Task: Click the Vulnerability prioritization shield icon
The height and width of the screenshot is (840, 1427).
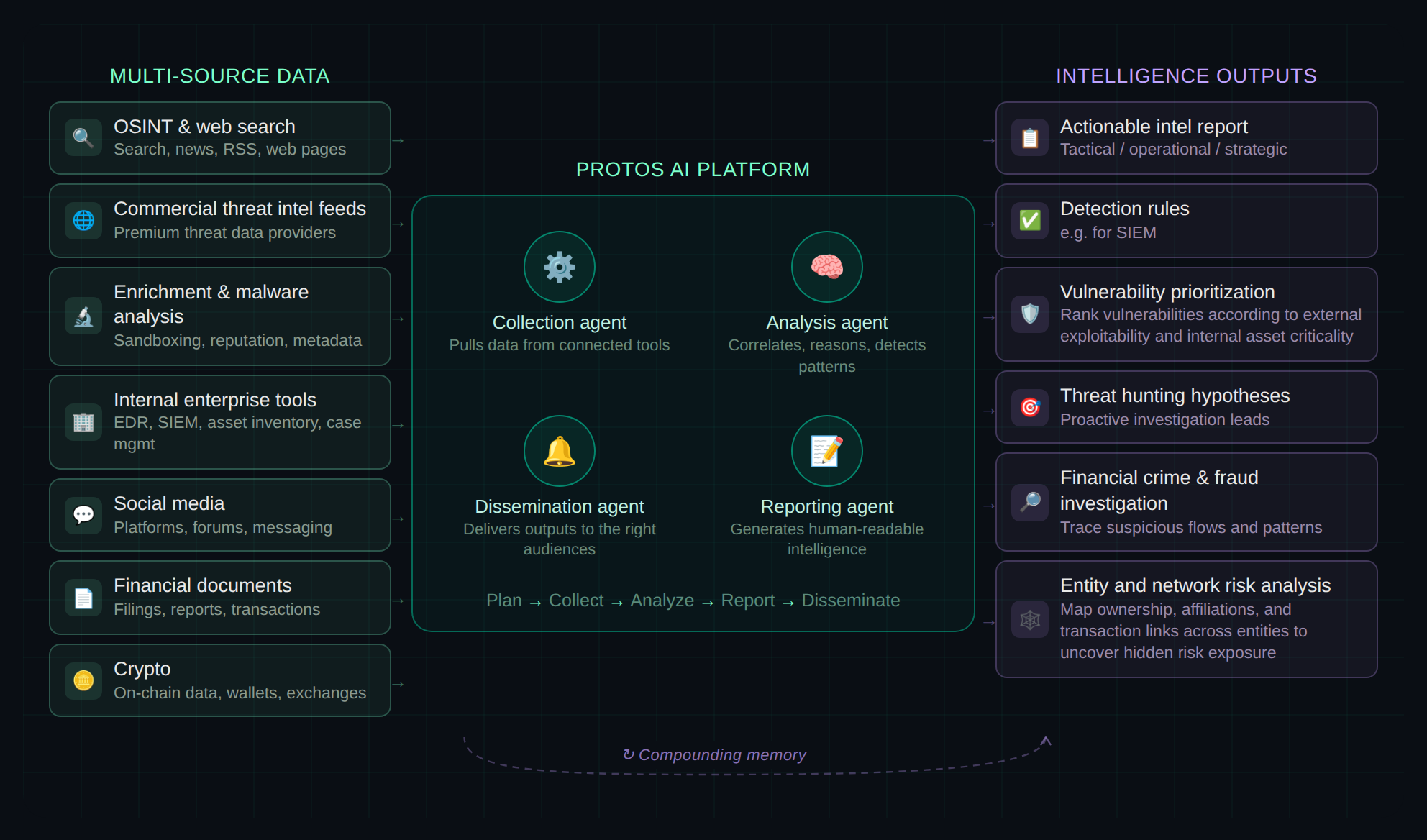Action: (x=1030, y=314)
